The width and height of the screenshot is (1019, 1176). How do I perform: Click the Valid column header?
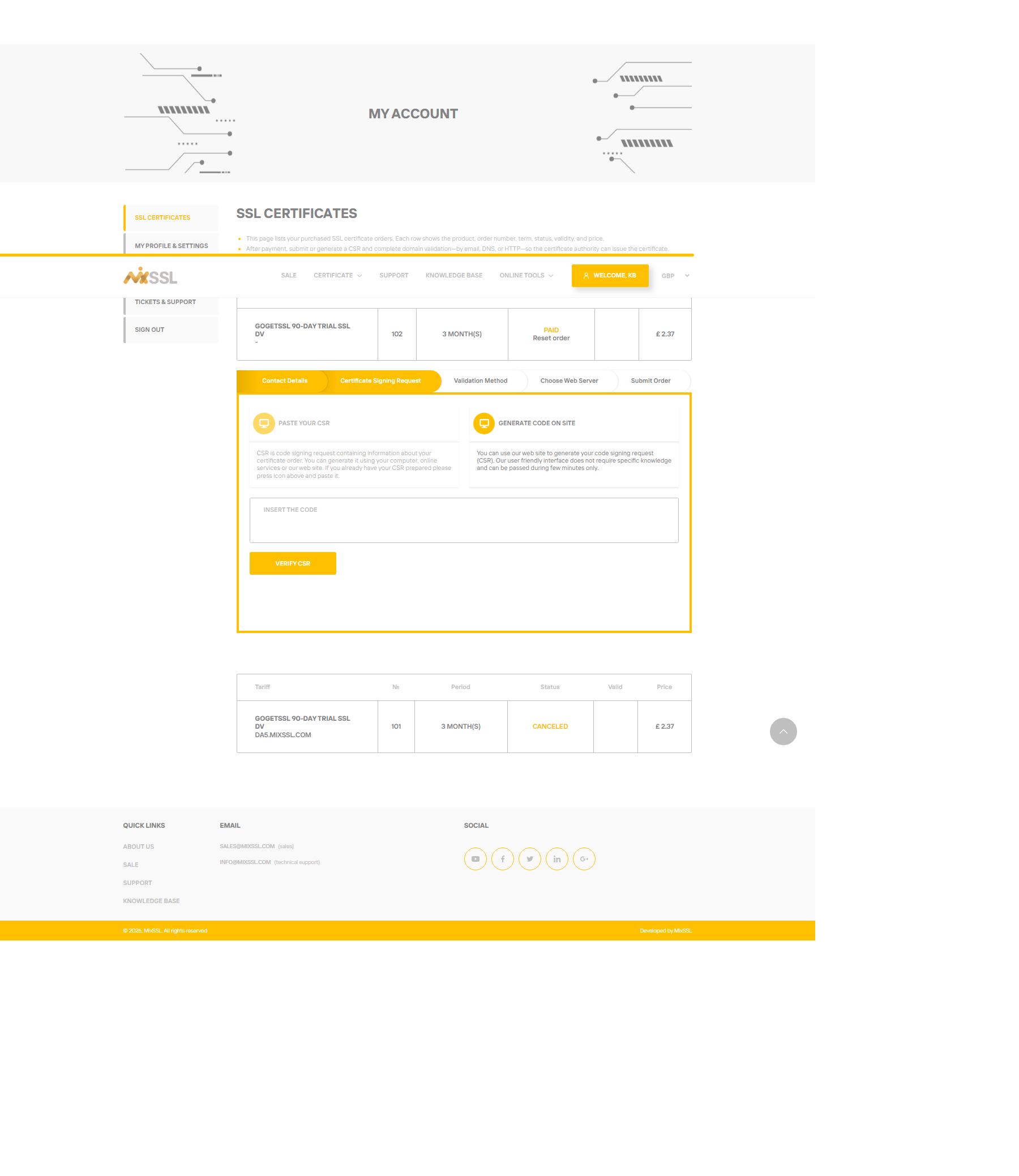tap(615, 687)
